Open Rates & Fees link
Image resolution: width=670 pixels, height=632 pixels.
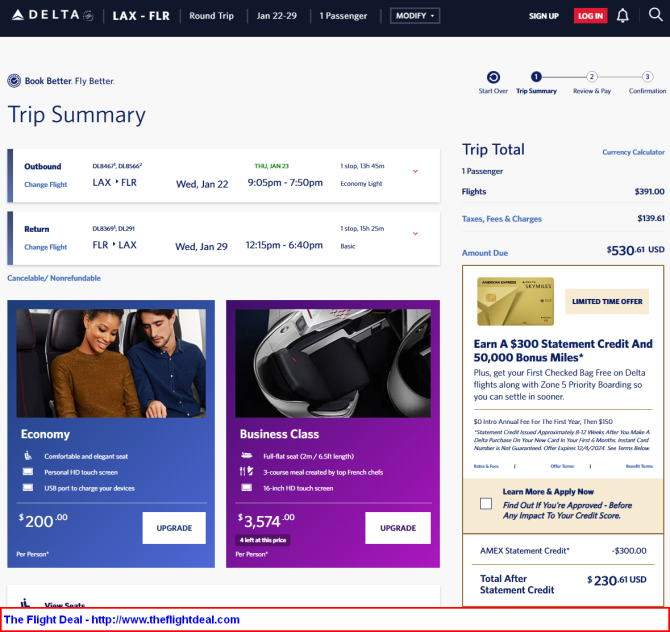point(486,466)
